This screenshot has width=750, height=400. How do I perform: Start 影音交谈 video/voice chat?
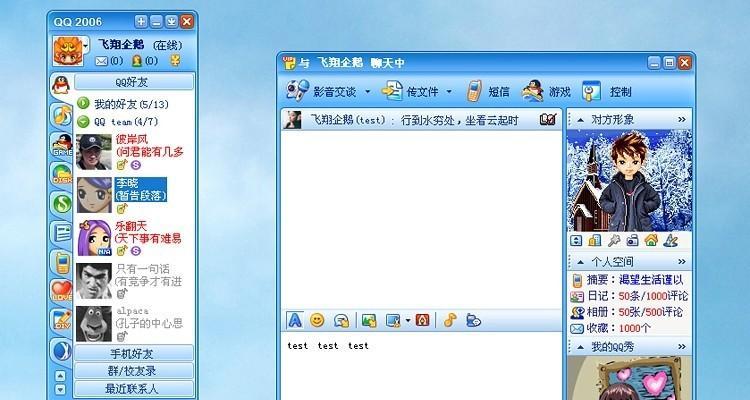(x=321, y=91)
